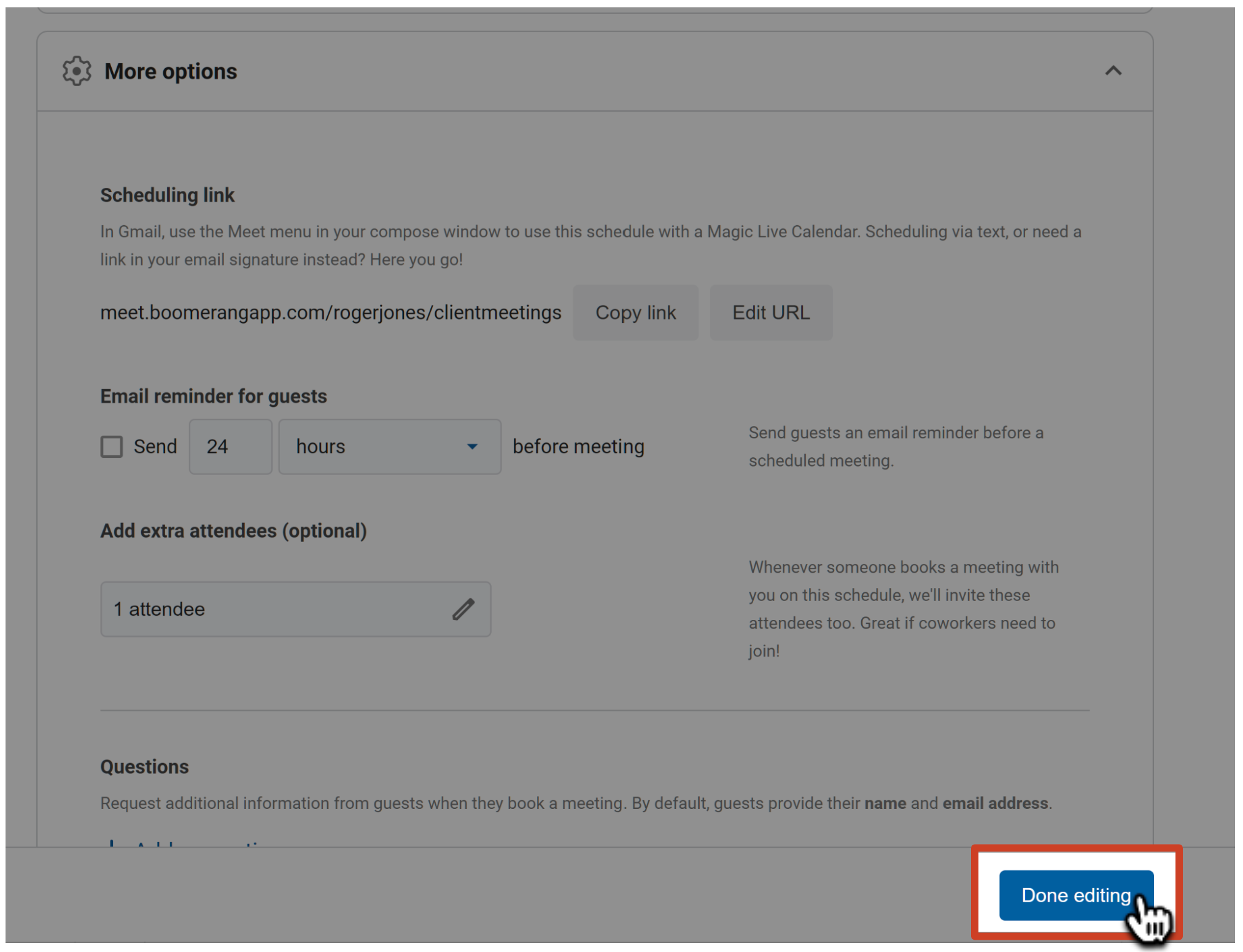Click the Done editing button

pos(1075,895)
